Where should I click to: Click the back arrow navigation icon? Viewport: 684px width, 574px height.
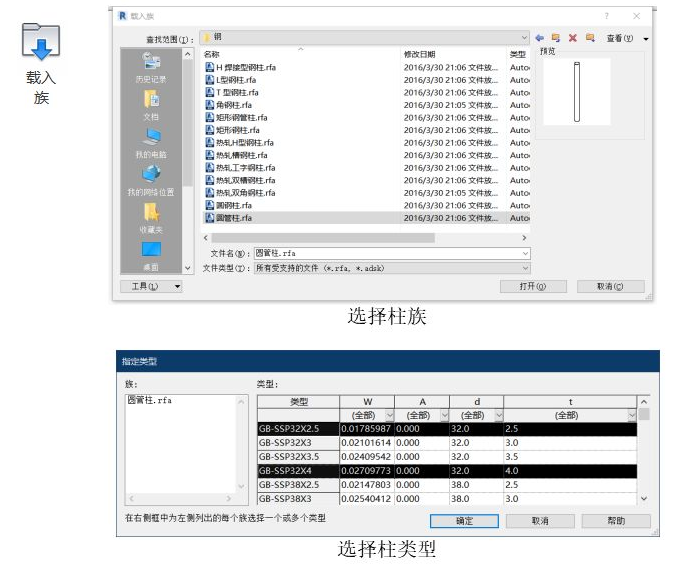(540, 38)
